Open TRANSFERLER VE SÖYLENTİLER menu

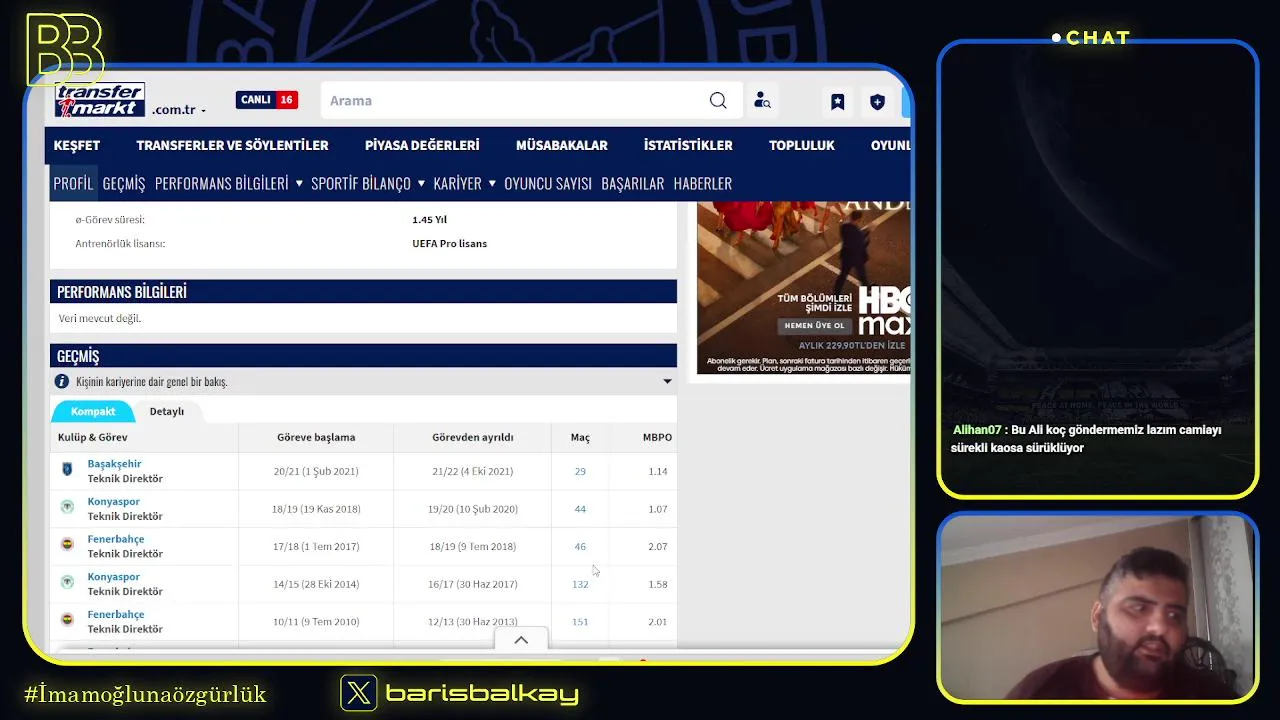(x=232, y=145)
